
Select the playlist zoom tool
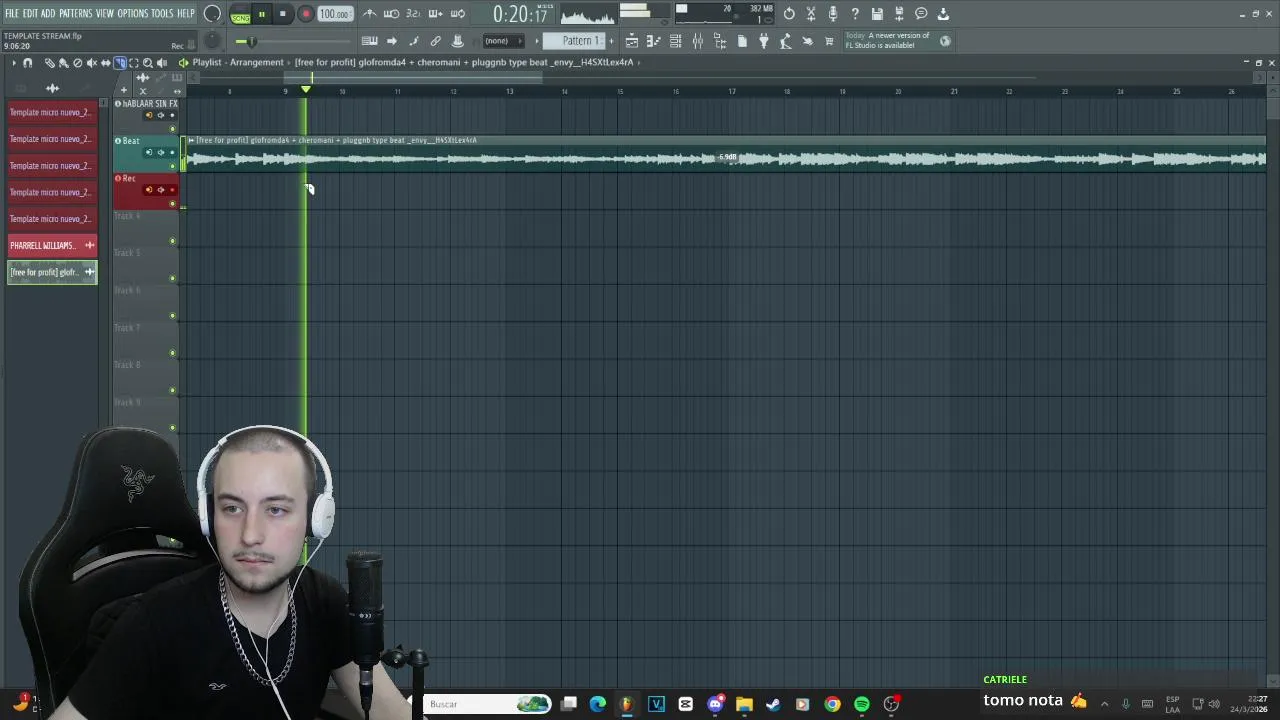tap(147, 63)
